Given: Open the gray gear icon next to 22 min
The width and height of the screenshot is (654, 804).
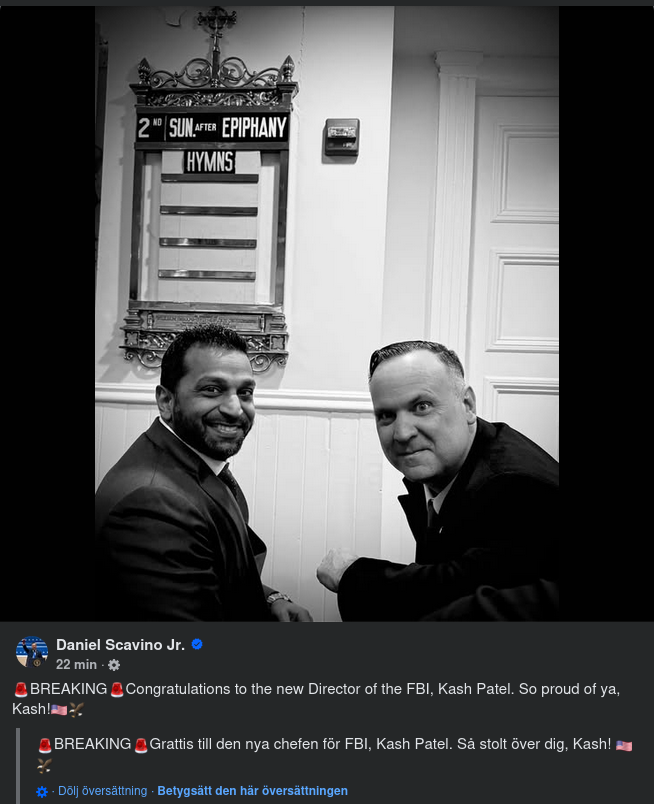Looking at the screenshot, I should [x=114, y=665].
